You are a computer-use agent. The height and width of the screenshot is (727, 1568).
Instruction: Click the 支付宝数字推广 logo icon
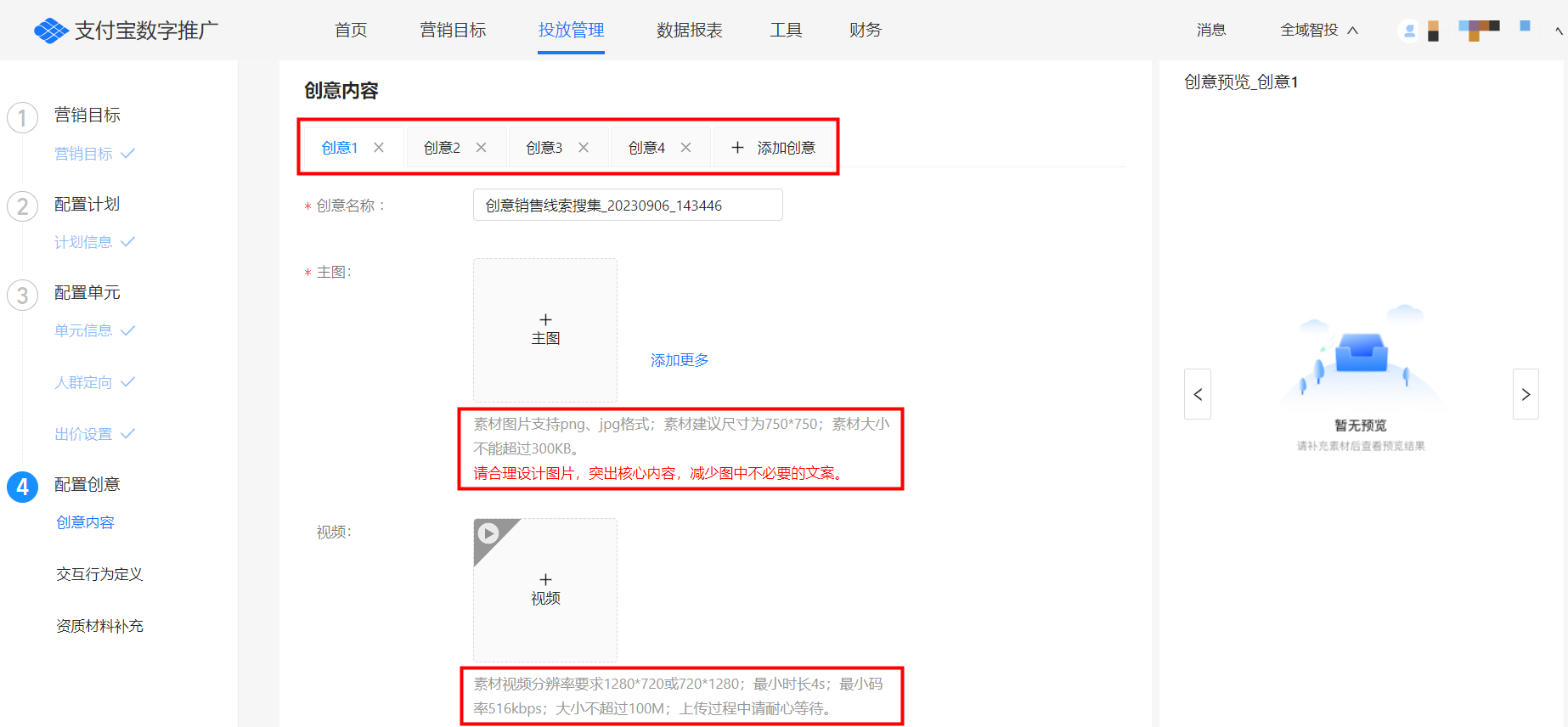tap(51, 31)
